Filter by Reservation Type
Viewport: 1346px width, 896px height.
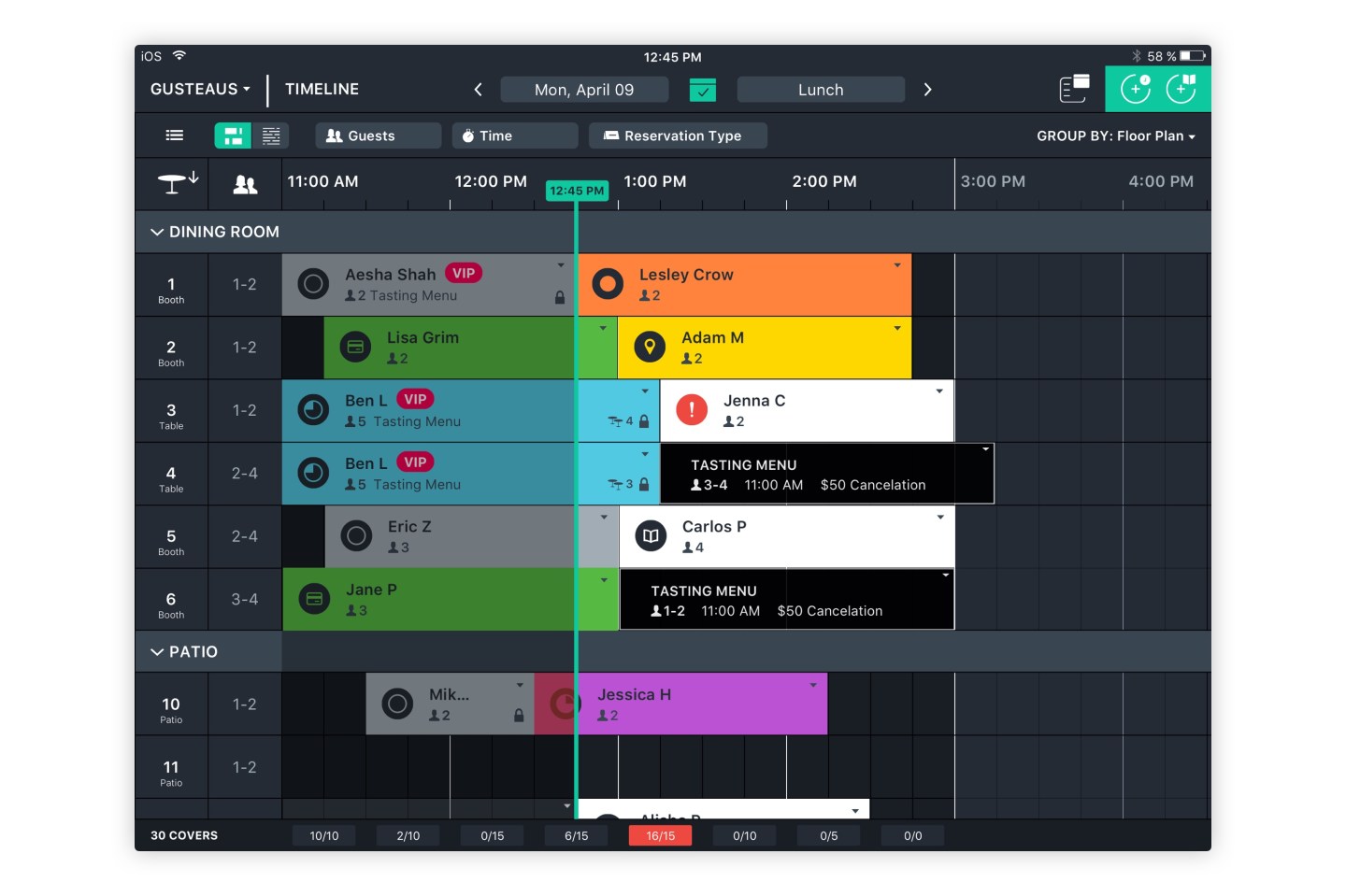point(678,135)
